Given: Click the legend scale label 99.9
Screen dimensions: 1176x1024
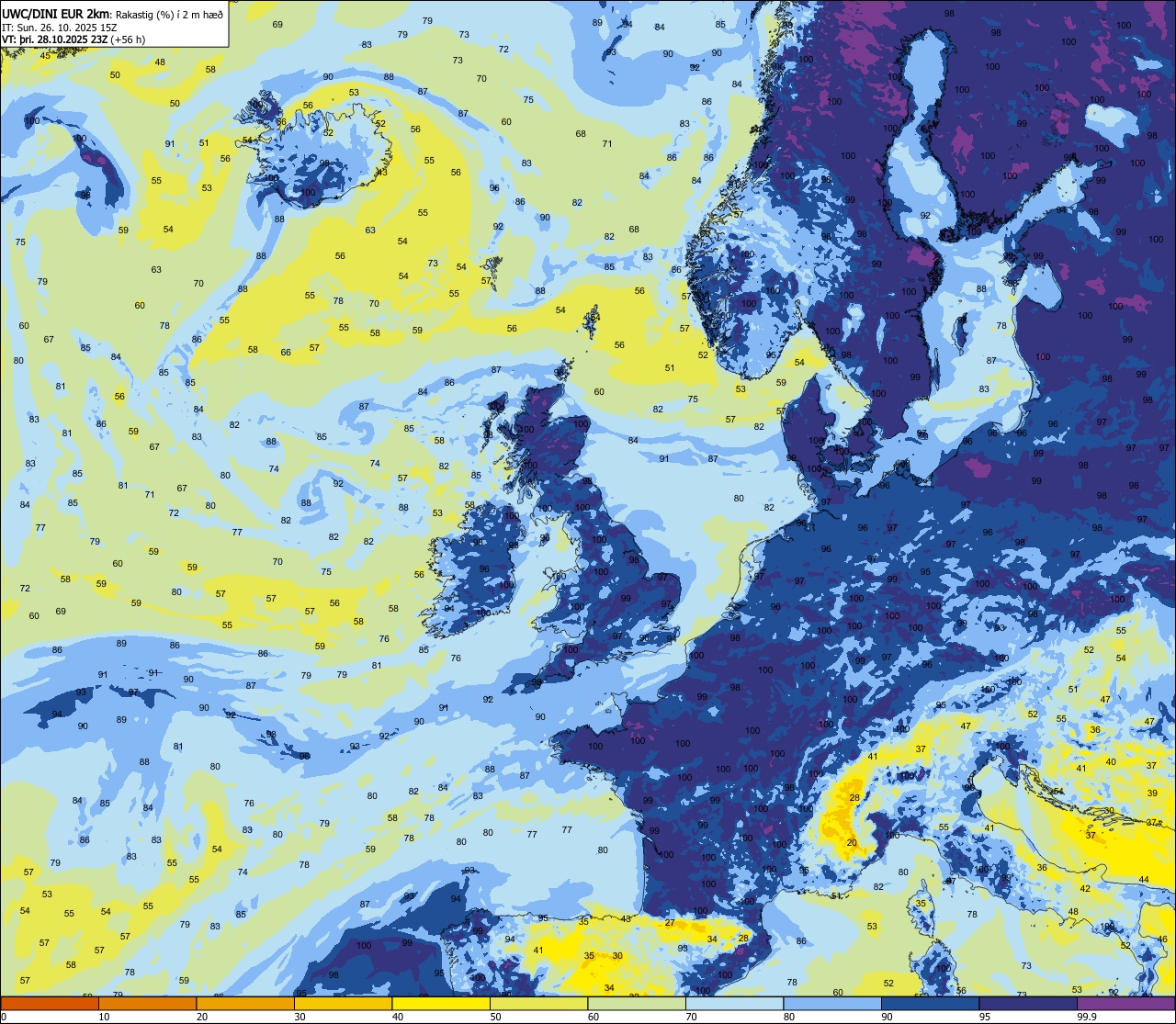Looking at the screenshot, I should coord(1088,1017).
